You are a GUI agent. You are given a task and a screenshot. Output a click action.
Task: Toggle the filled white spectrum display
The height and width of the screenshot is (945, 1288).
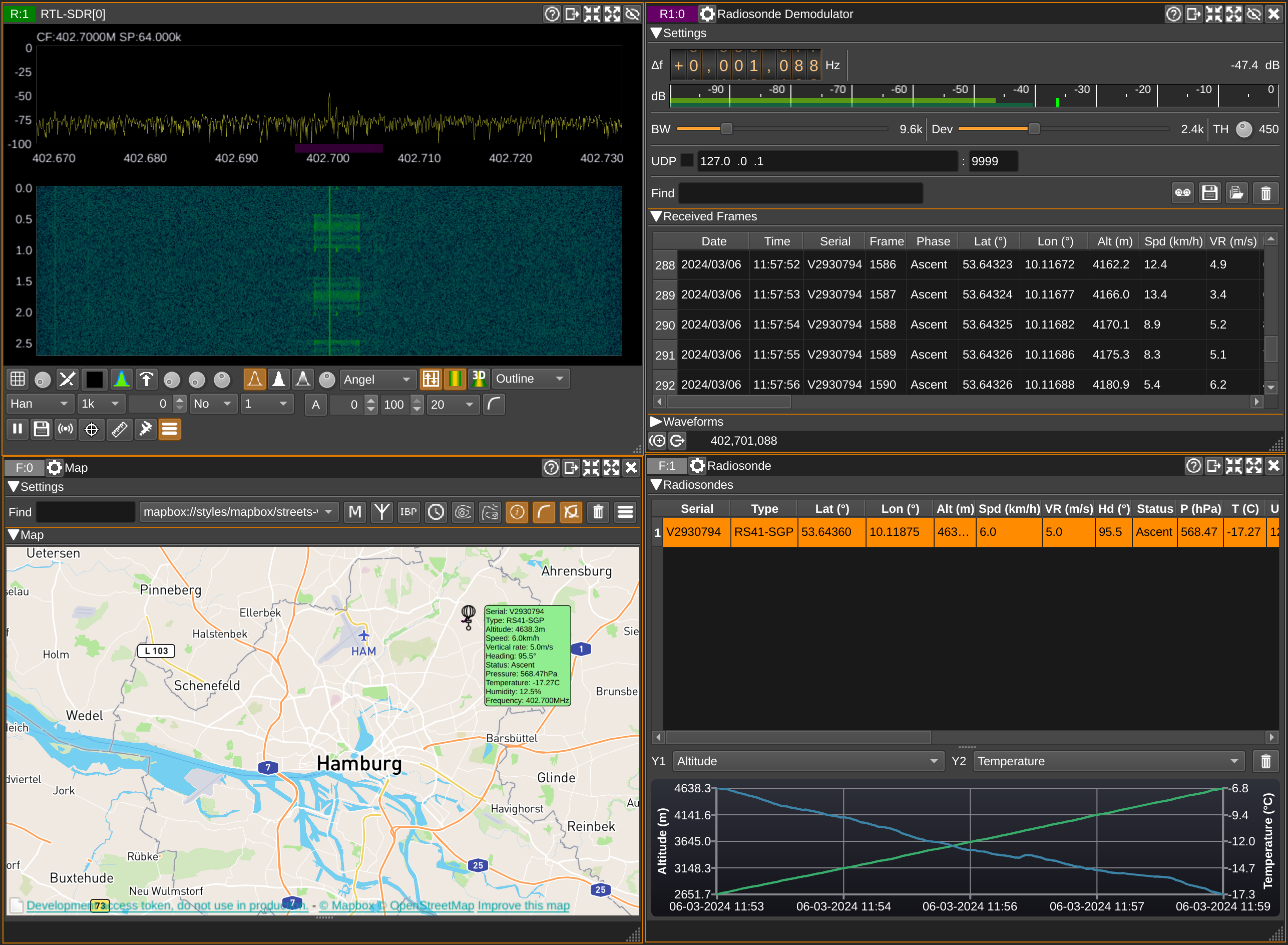(279, 379)
